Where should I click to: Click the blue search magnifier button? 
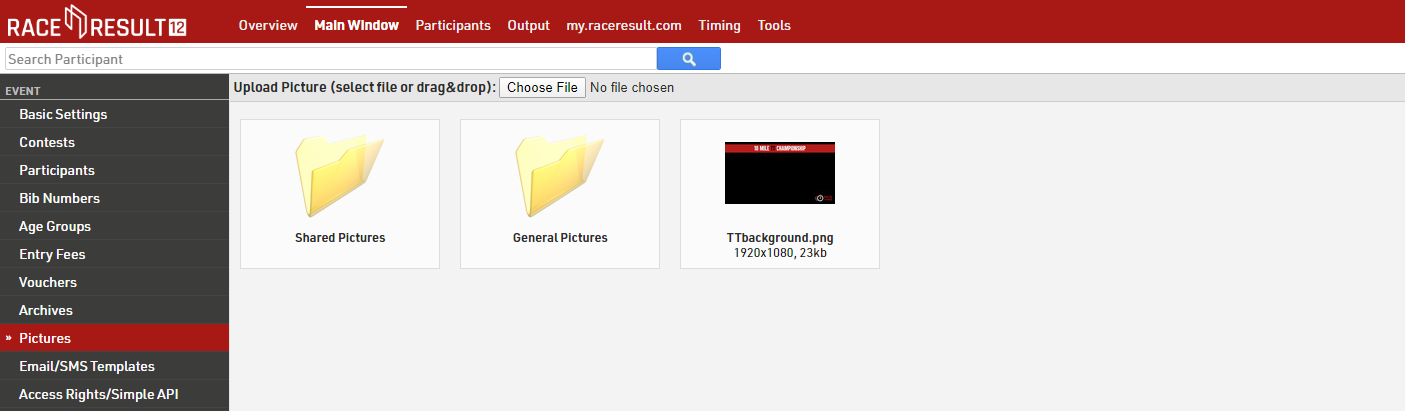tap(688, 59)
